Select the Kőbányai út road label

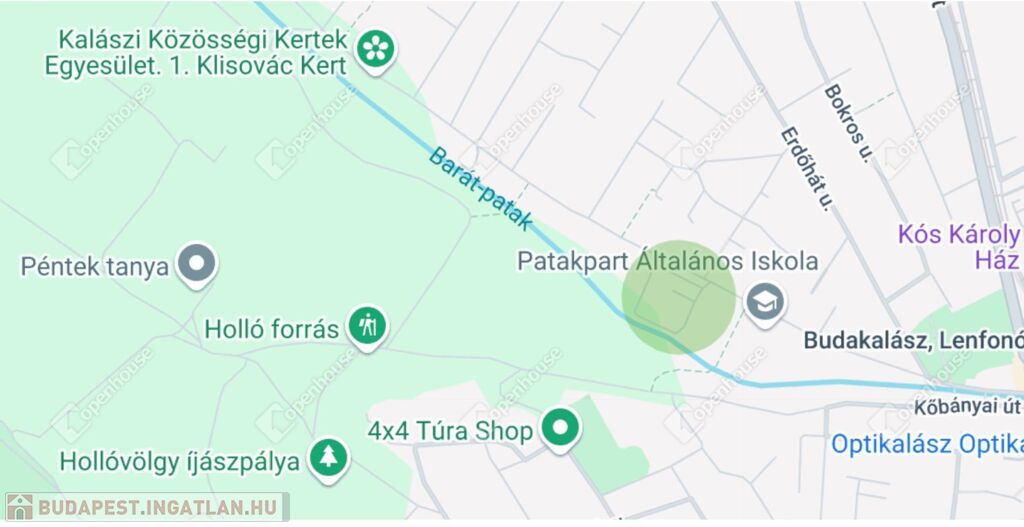click(967, 407)
